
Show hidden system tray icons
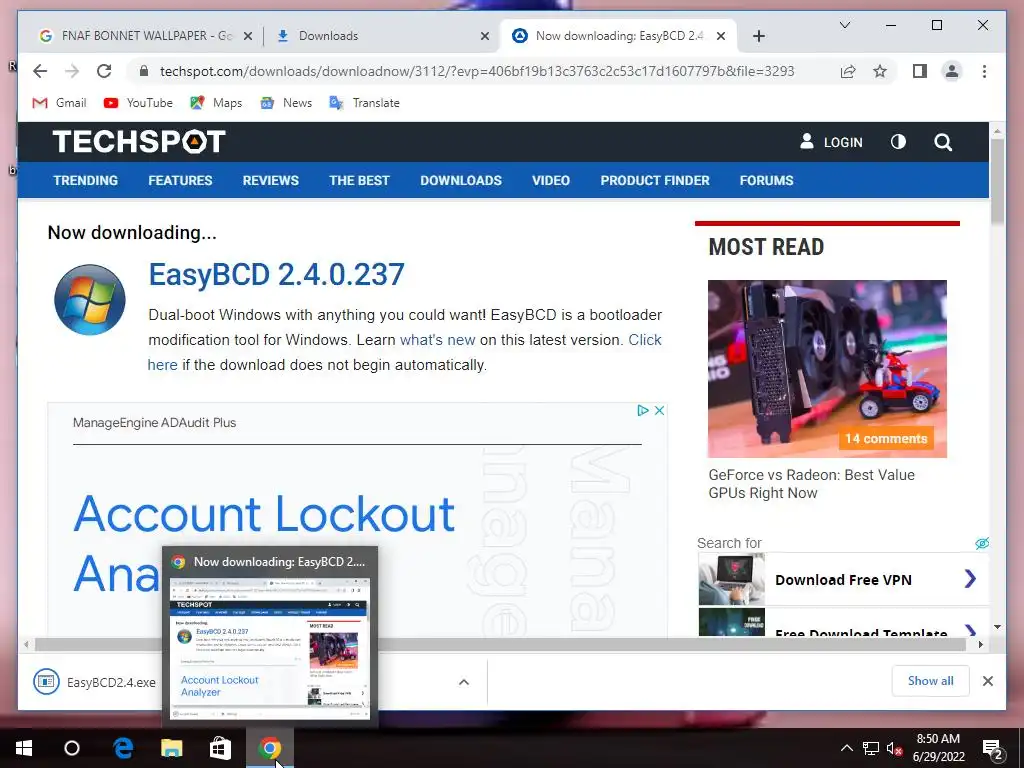click(x=846, y=748)
